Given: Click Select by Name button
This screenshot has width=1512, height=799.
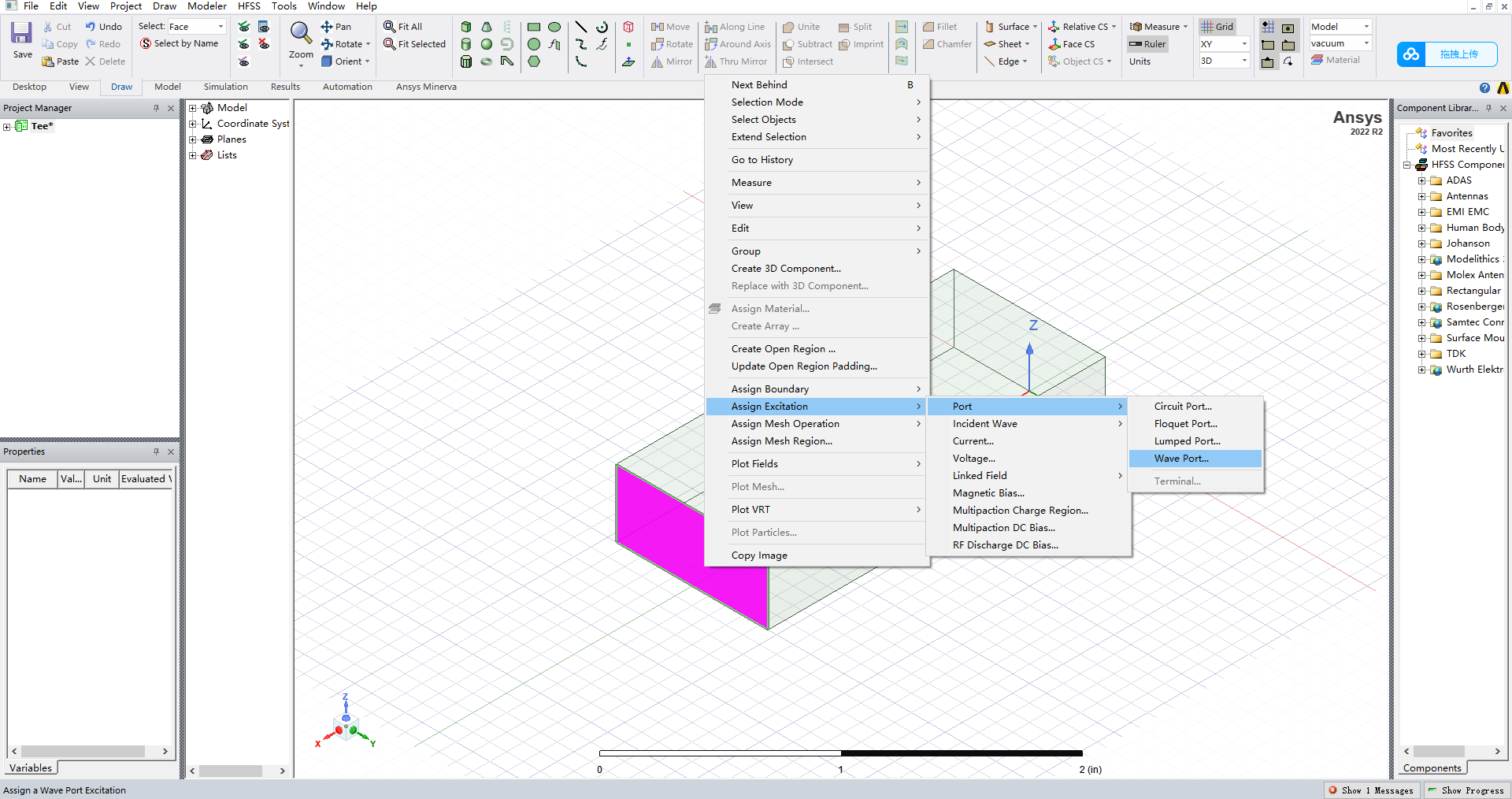Looking at the screenshot, I should pos(180,44).
